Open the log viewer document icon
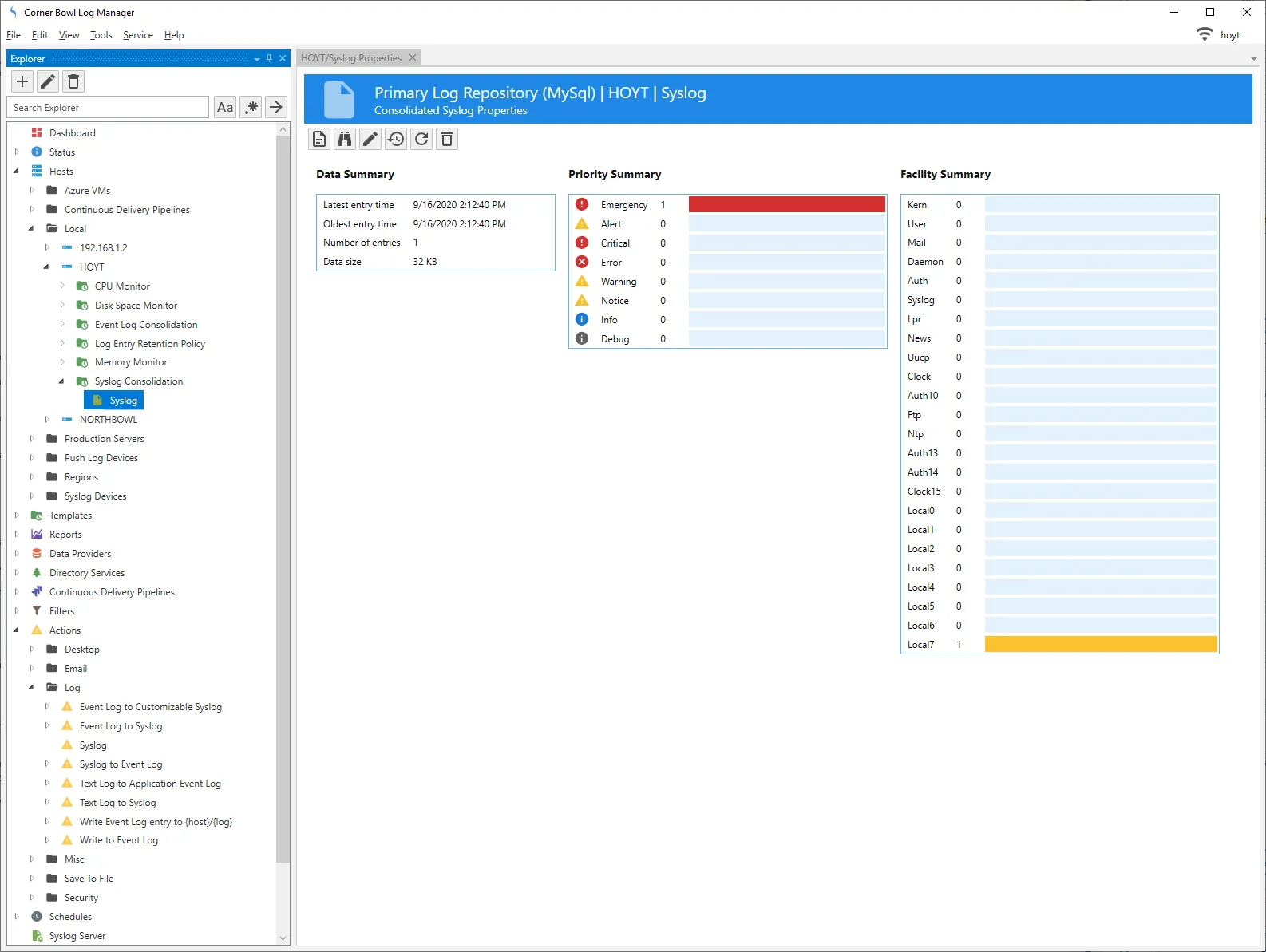1266x952 pixels. 319,140
